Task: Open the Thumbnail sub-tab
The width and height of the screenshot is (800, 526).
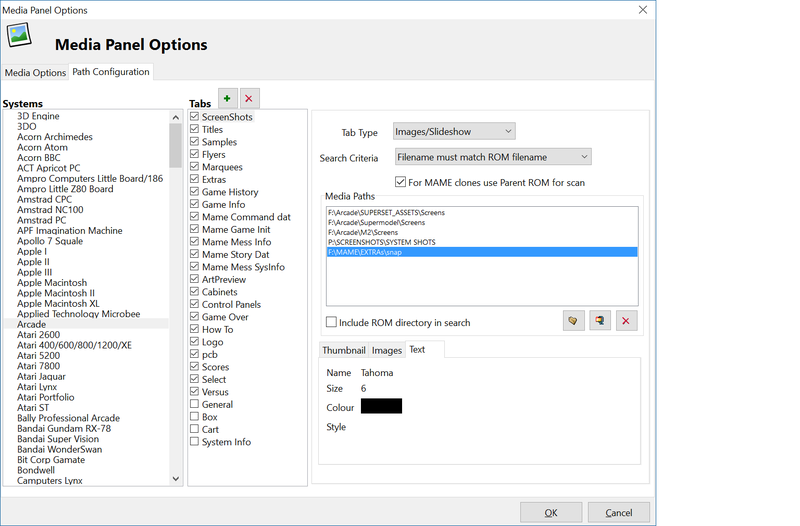Action: [x=343, y=351]
